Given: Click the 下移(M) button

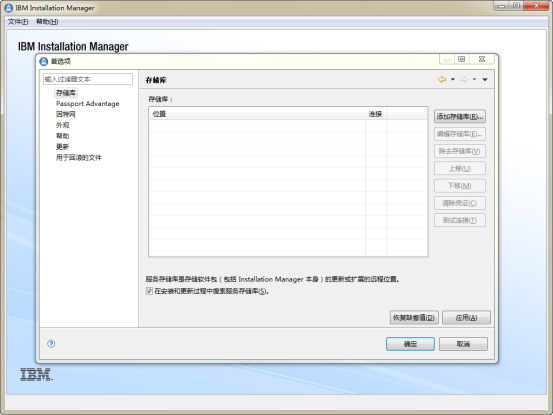Looking at the screenshot, I should [460, 185].
